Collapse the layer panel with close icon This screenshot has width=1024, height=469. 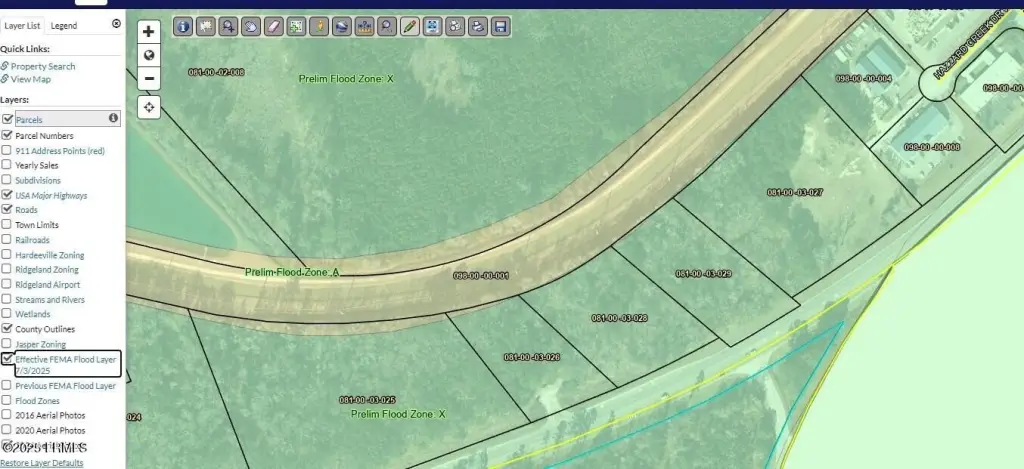[116, 24]
